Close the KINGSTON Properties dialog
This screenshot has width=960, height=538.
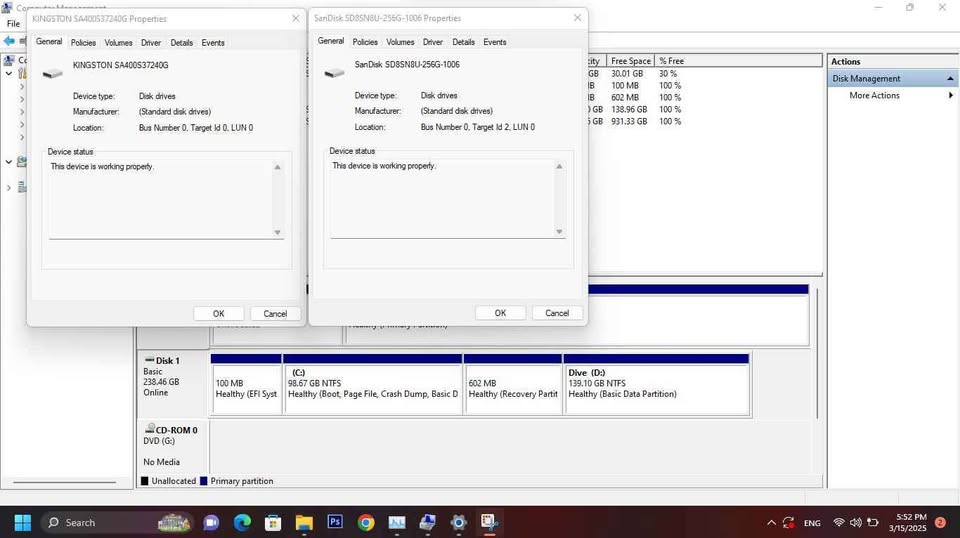pos(296,18)
